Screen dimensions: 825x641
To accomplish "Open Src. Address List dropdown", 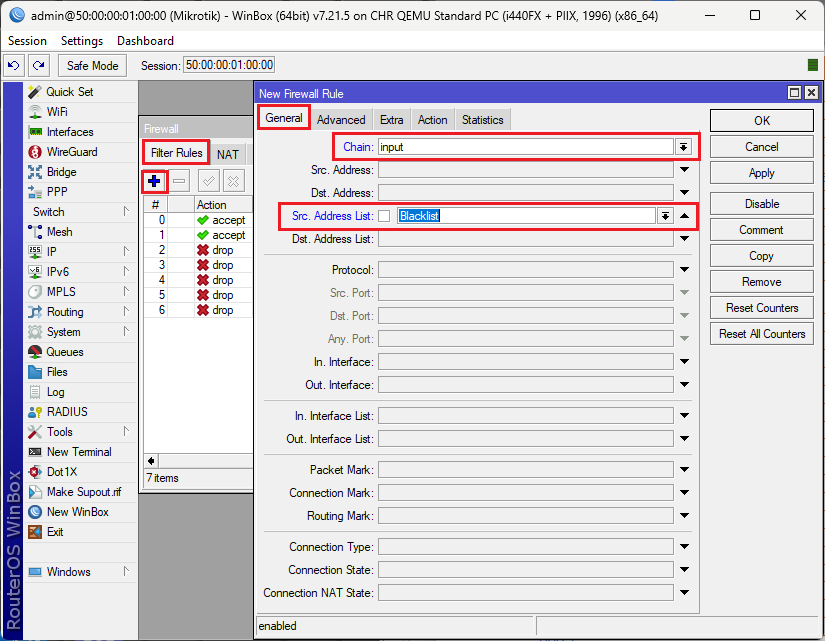I will (666, 216).
